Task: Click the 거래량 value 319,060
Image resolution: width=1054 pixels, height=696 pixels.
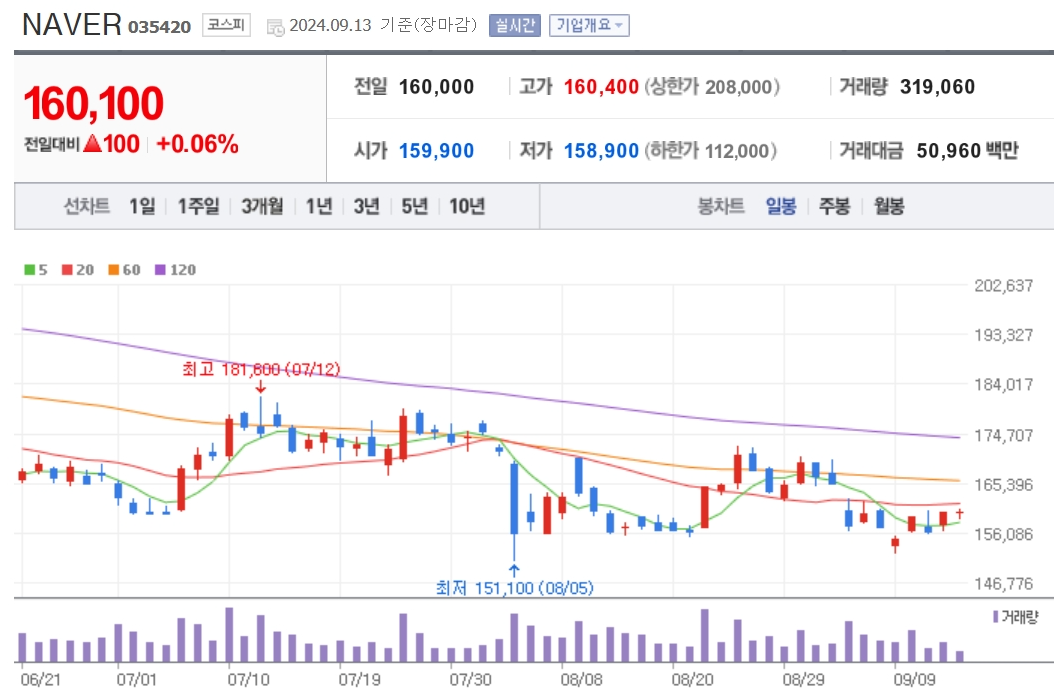Action: (937, 87)
